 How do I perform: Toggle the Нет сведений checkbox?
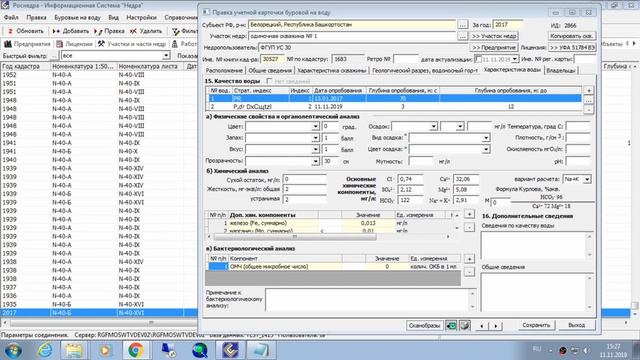269,81
